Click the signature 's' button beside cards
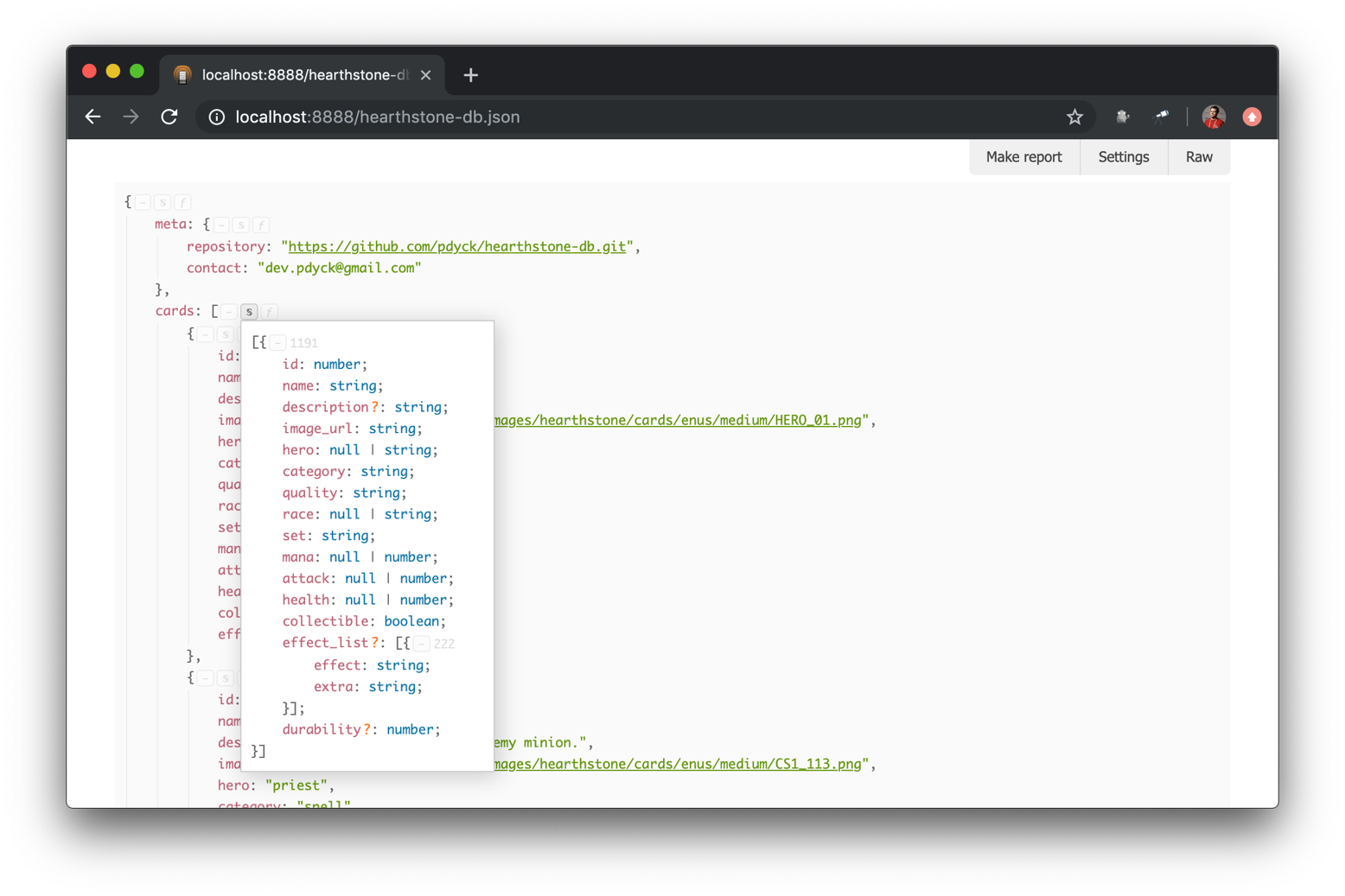This screenshot has width=1345, height=896. 249,311
